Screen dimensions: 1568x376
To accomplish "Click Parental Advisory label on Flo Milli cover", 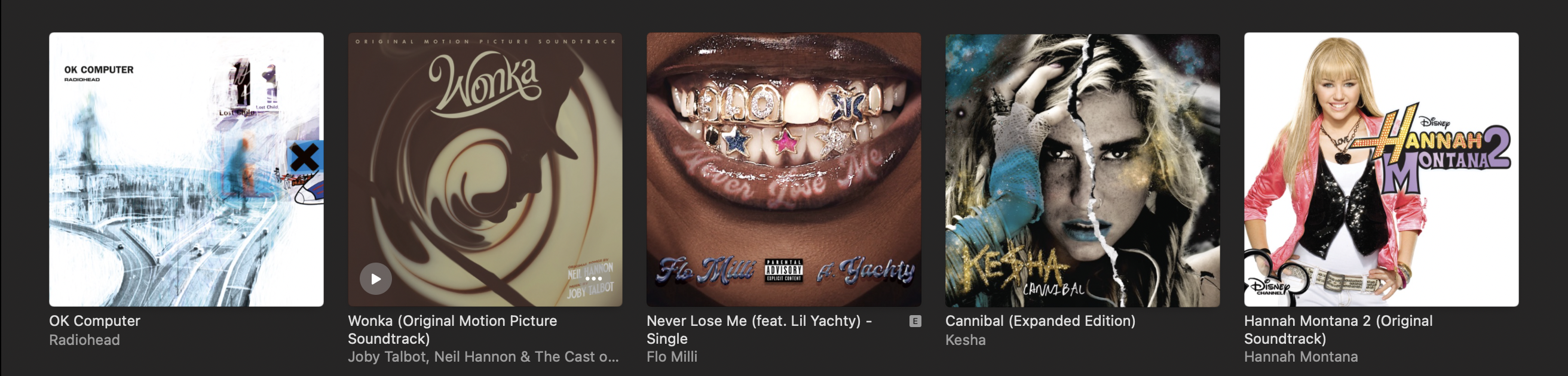I will pos(784,271).
